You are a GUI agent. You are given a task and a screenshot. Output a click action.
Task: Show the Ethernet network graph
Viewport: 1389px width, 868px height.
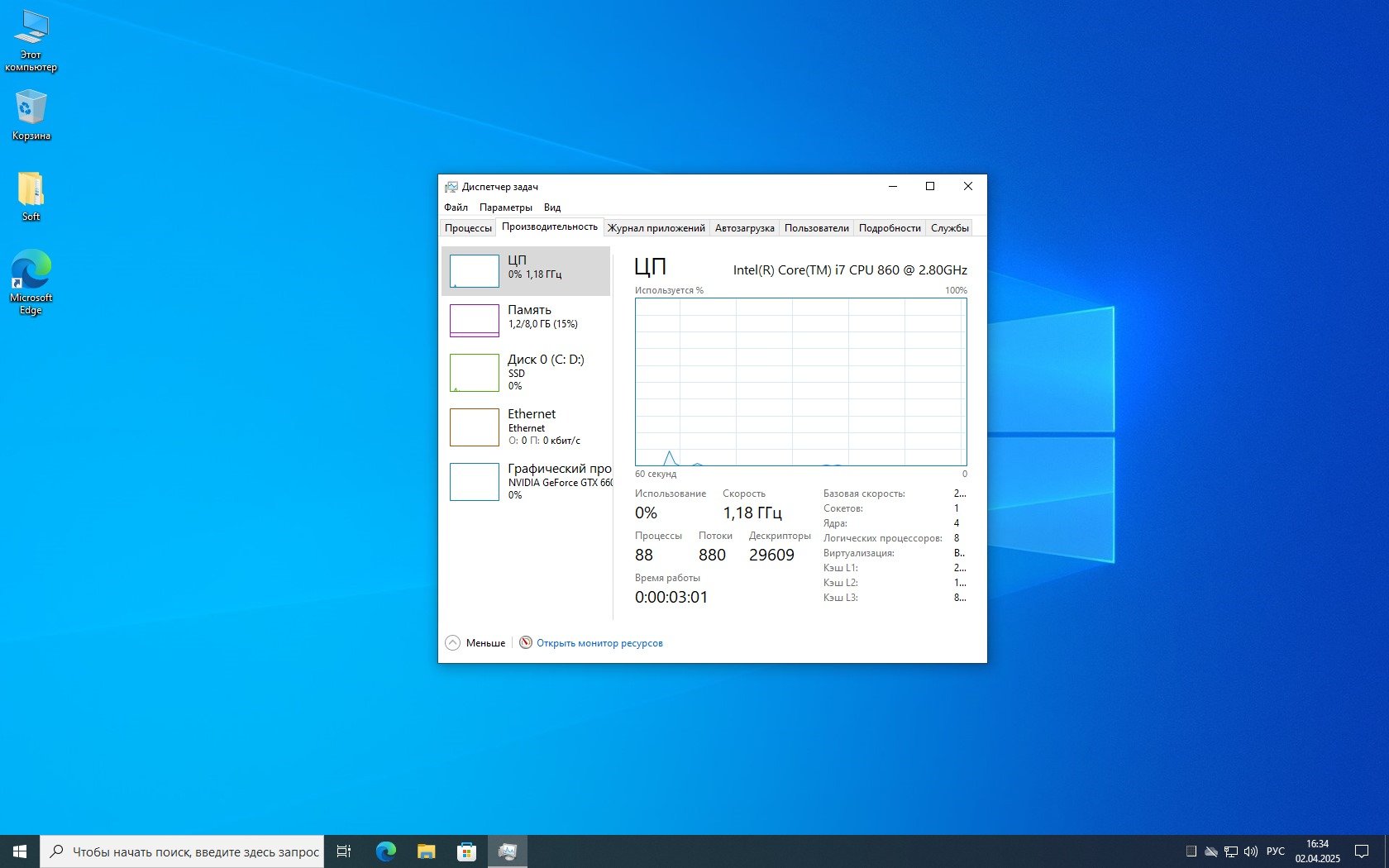tap(526, 427)
